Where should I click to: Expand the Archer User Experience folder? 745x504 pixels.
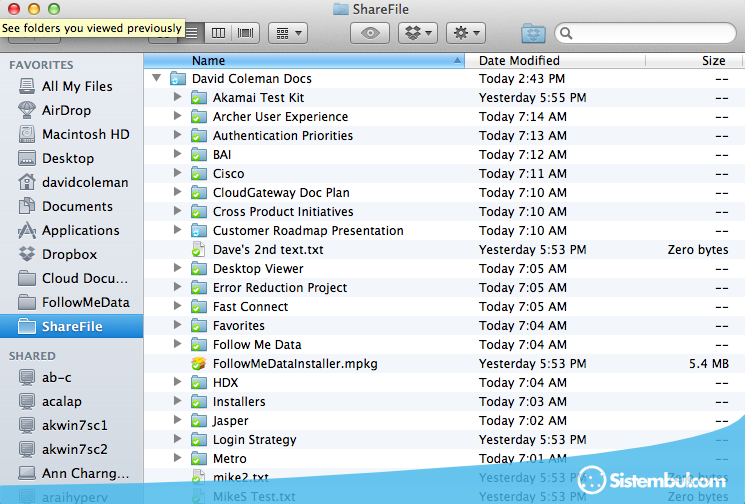(177, 116)
